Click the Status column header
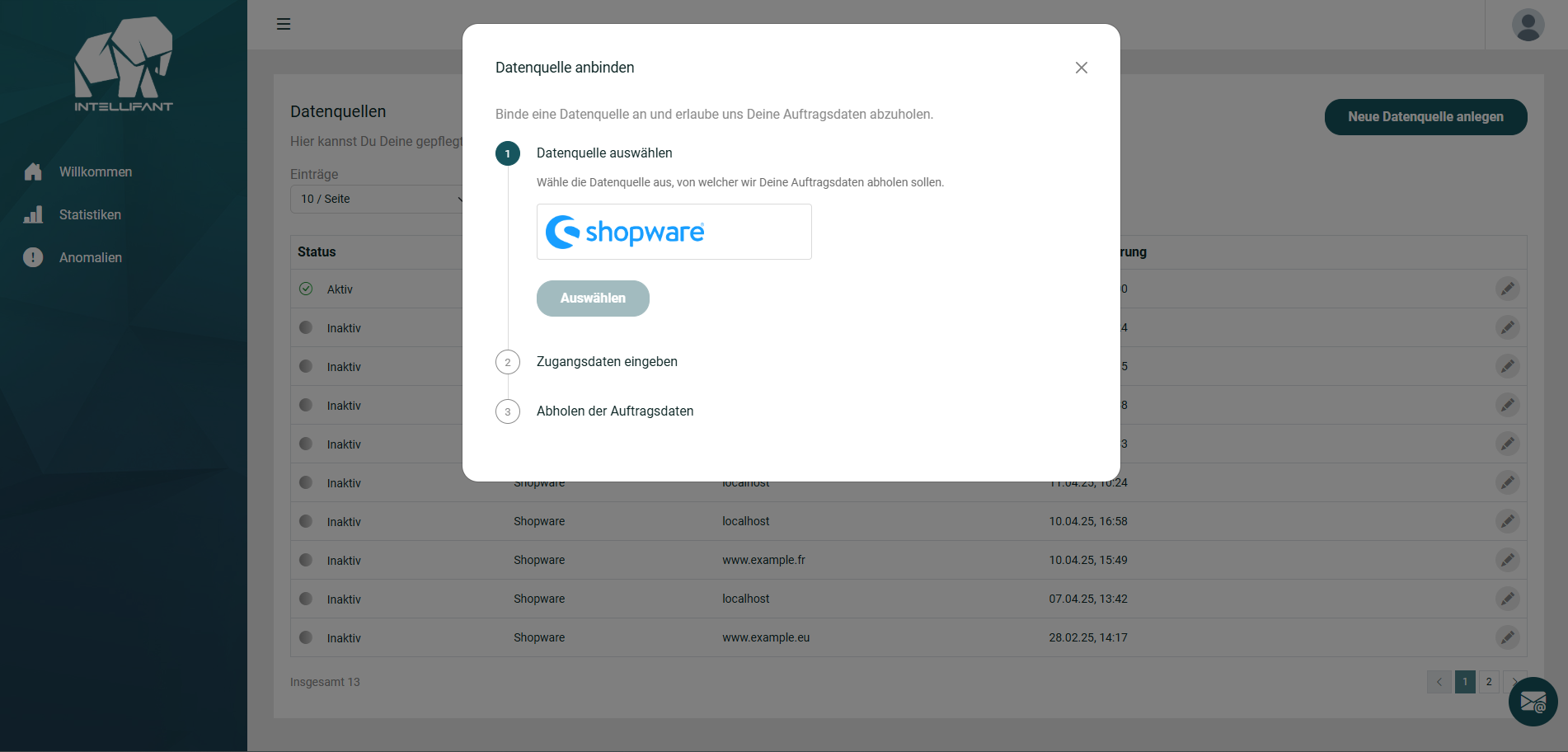The image size is (1568, 752). pyautogui.click(x=317, y=252)
